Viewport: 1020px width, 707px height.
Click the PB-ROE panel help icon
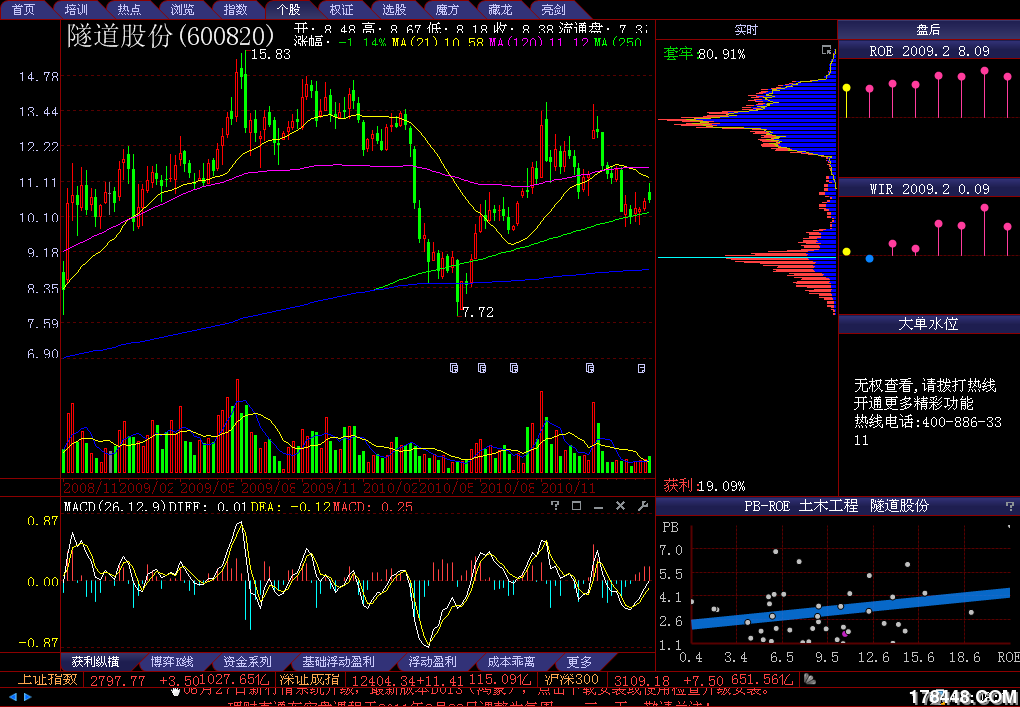pyautogui.click(x=1009, y=506)
